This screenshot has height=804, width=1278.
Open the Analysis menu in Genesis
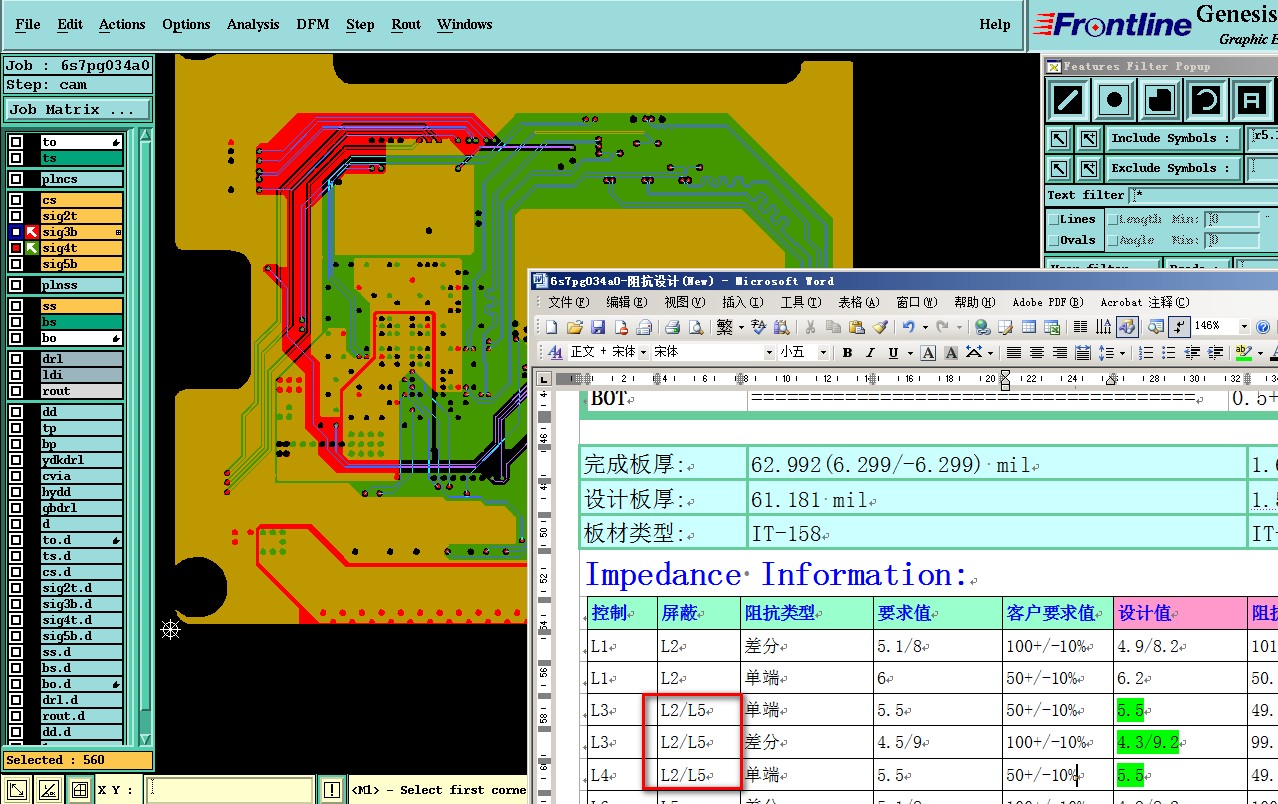(253, 24)
